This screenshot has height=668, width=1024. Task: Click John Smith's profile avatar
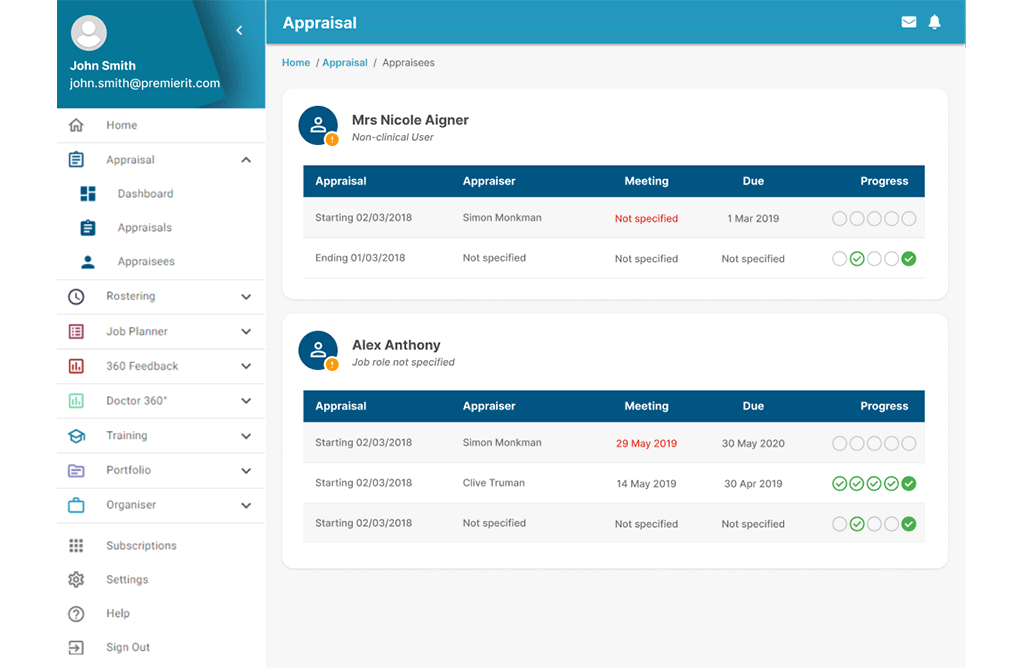[x=89, y=33]
